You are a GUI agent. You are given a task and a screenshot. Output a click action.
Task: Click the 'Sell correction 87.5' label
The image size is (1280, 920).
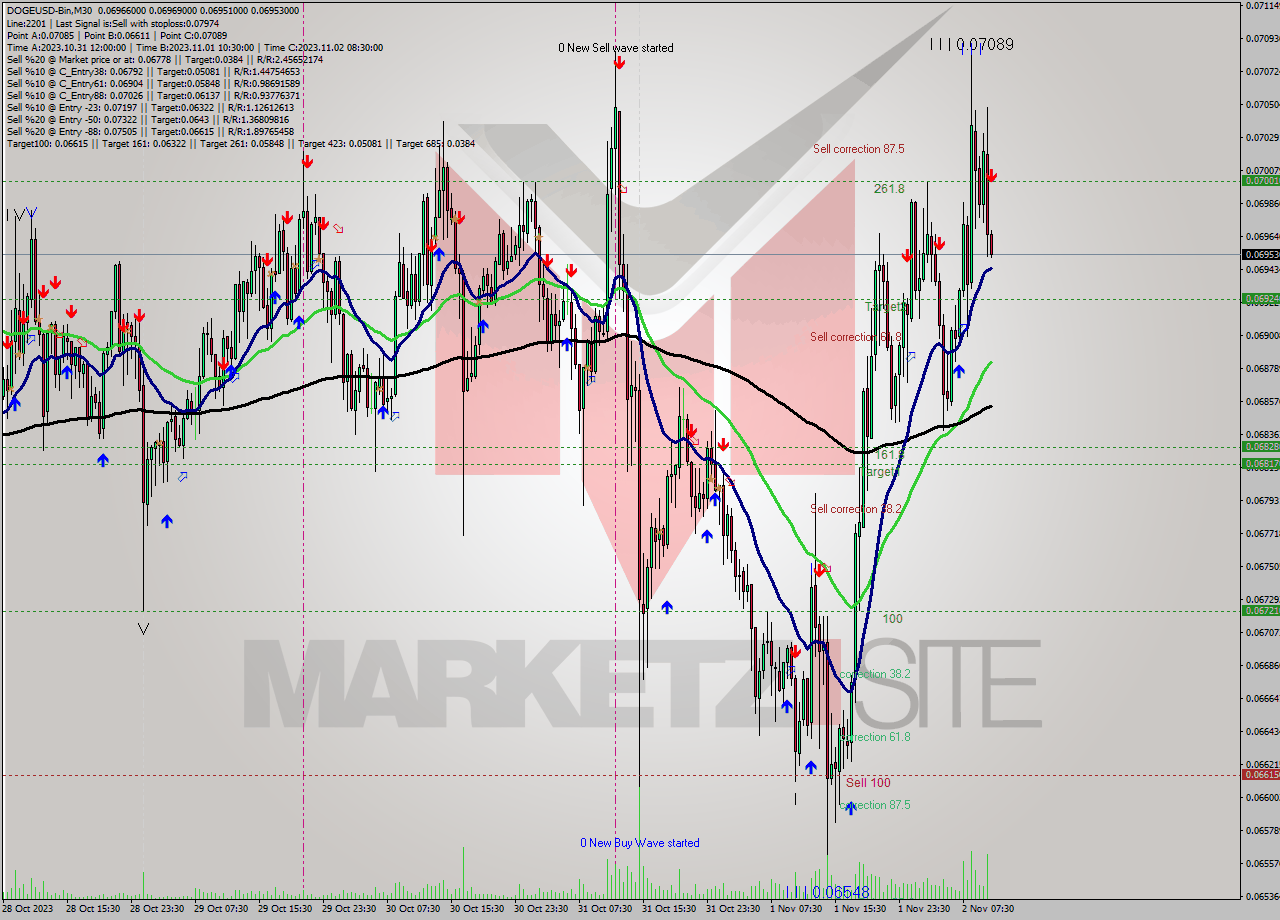point(859,149)
